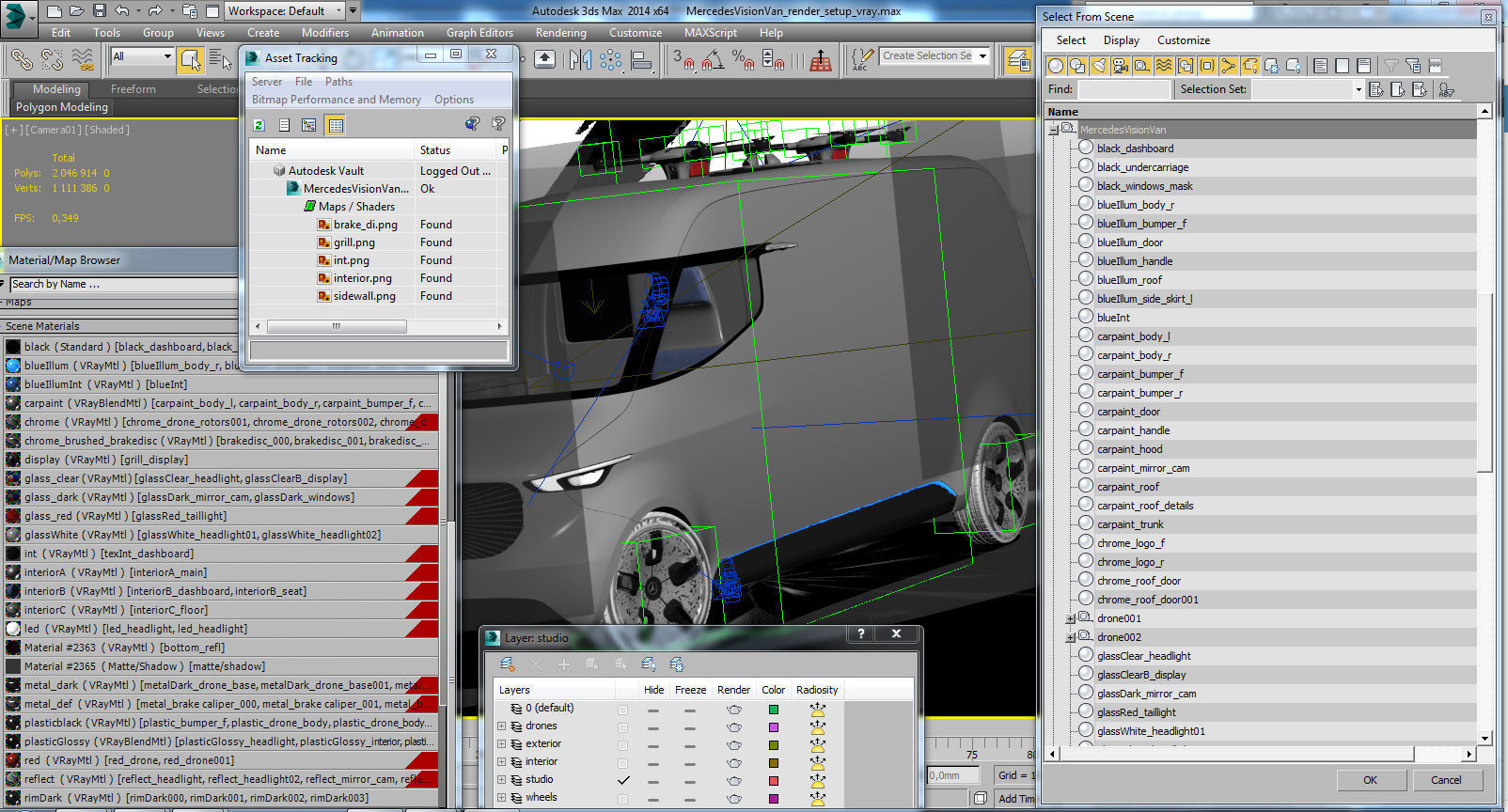
Task: Click the Select and Link chain icon
Action: coord(22,59)
